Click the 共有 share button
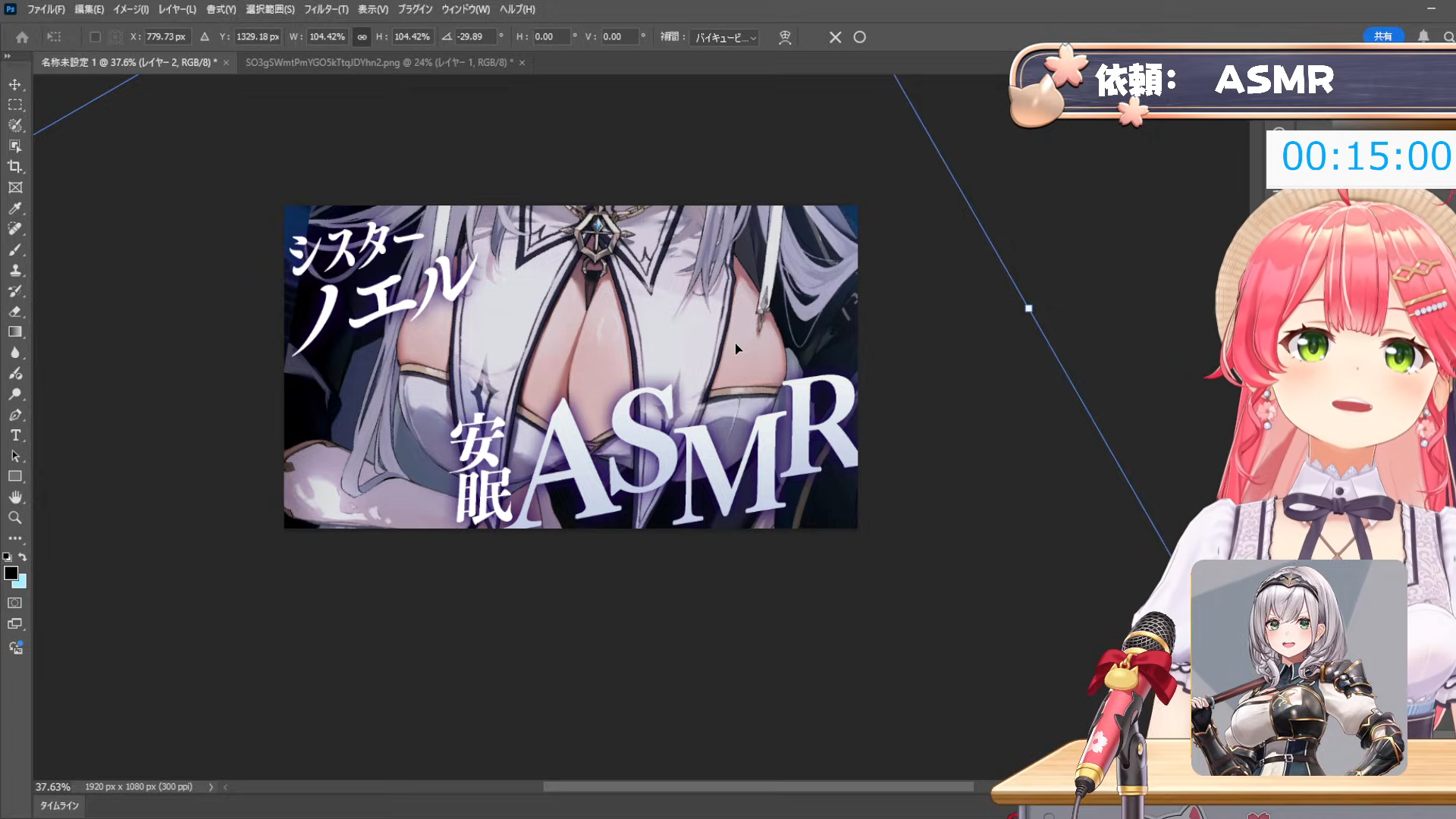1456x819 pixels. pos(1383,36)
